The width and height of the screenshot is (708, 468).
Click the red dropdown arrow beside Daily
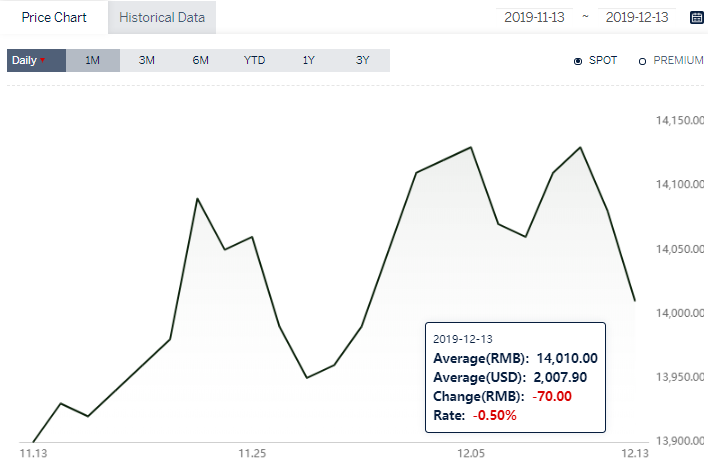(x=42, y=60)
